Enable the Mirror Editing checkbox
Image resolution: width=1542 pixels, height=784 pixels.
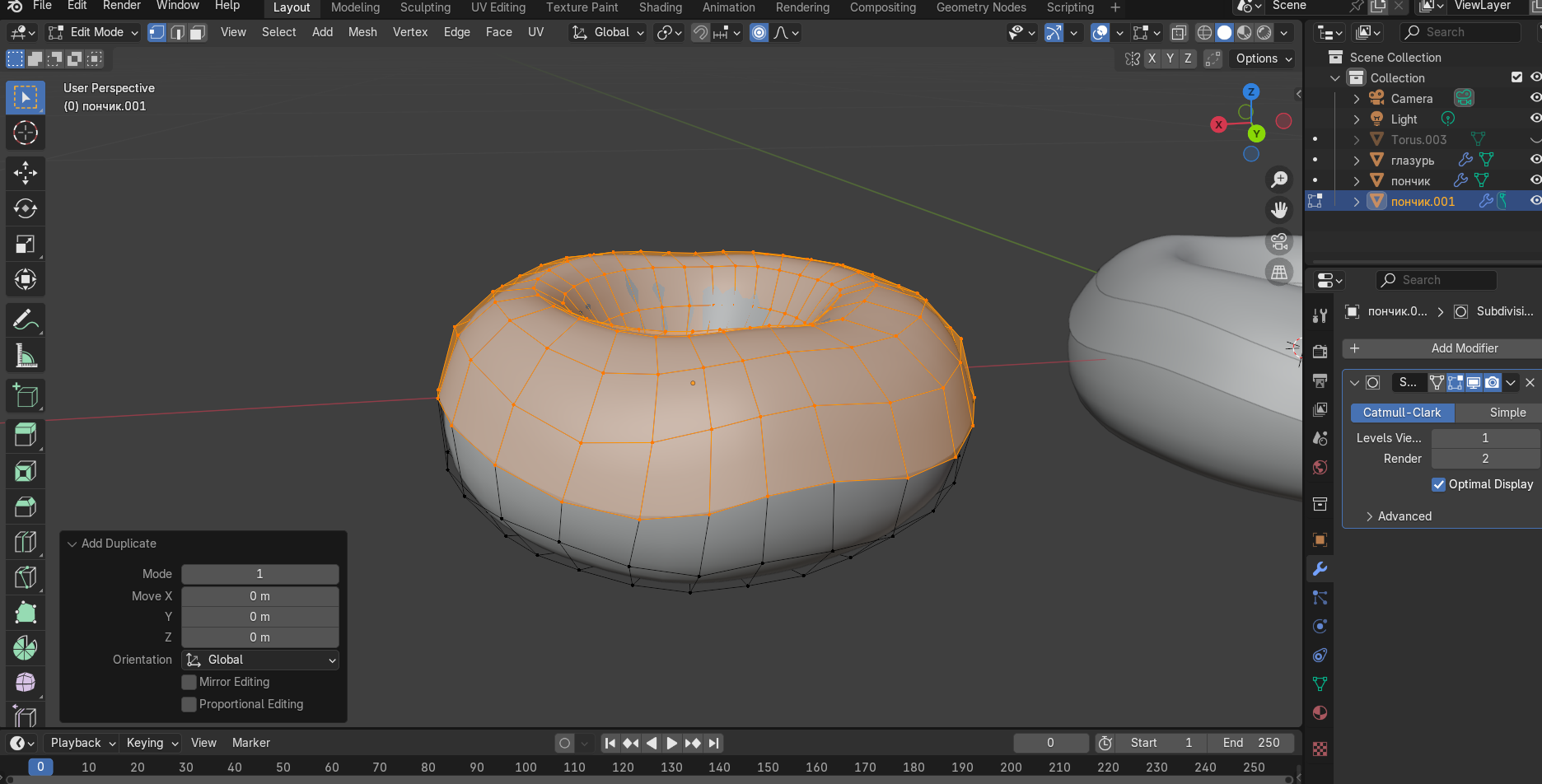pyautogui.click(x=189, y=682)
